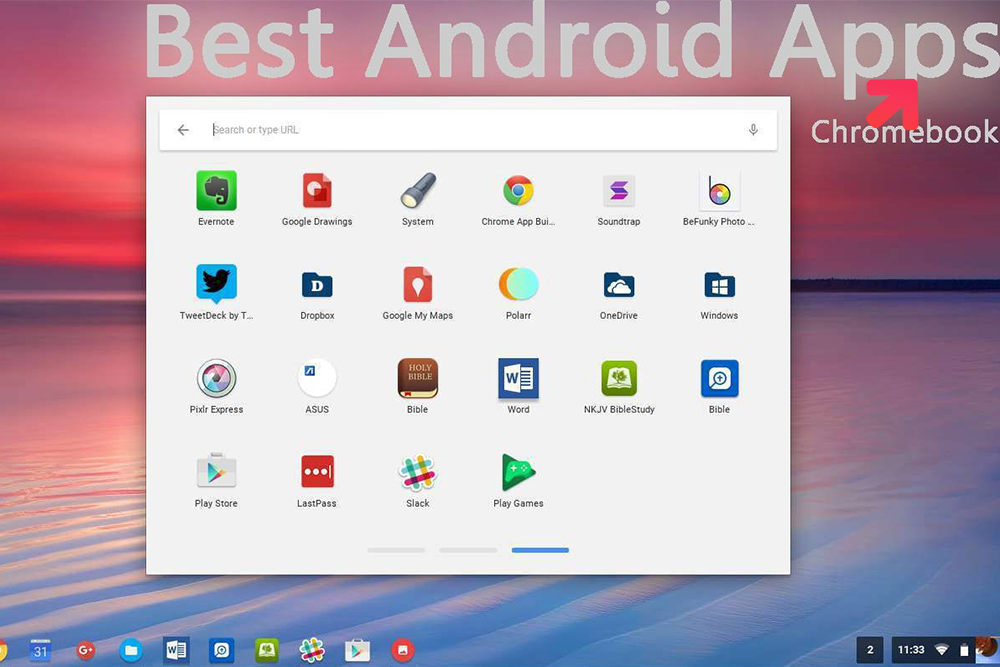Open the status tray at clock 11:33

pyautogui.click(x=911, y=650)
